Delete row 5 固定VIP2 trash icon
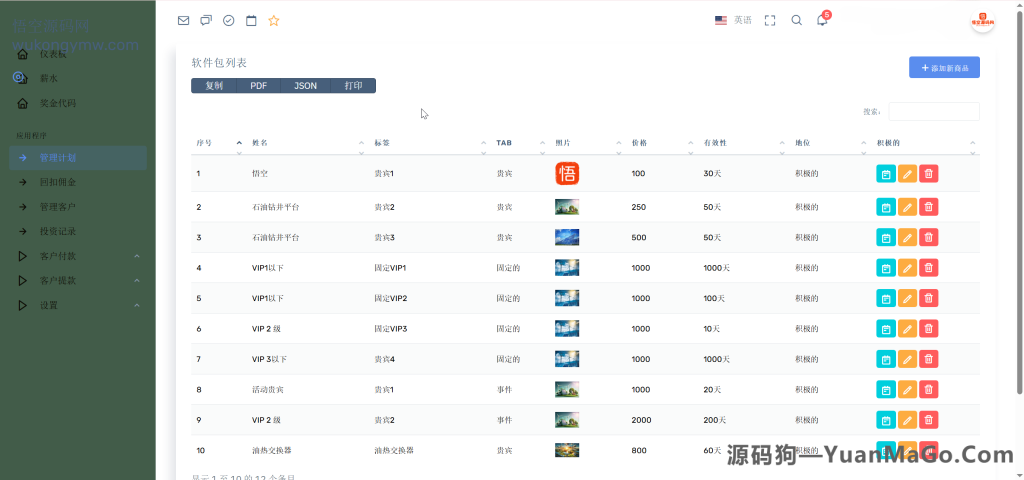 (x=929, y=298)
